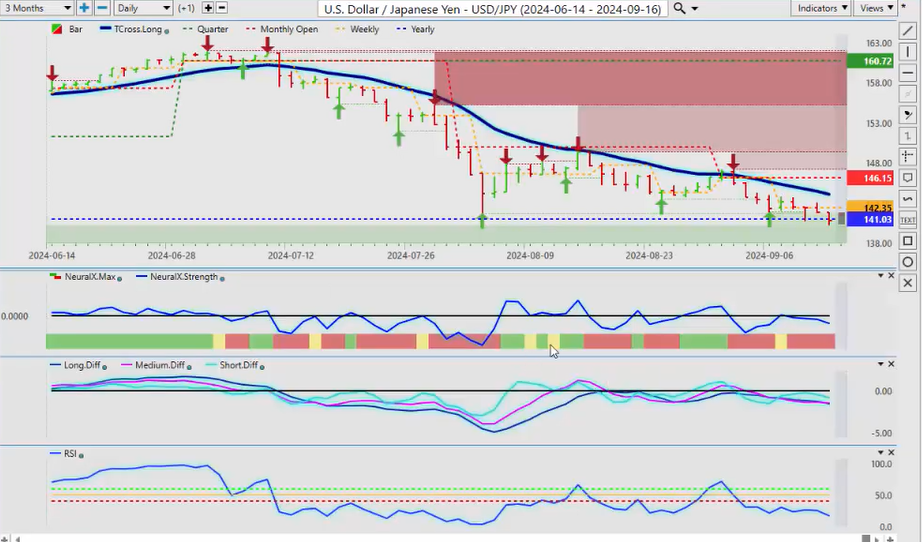
Task: Click the red 146.15 price label
Action: pyautogui.click(x=870, y=178)
